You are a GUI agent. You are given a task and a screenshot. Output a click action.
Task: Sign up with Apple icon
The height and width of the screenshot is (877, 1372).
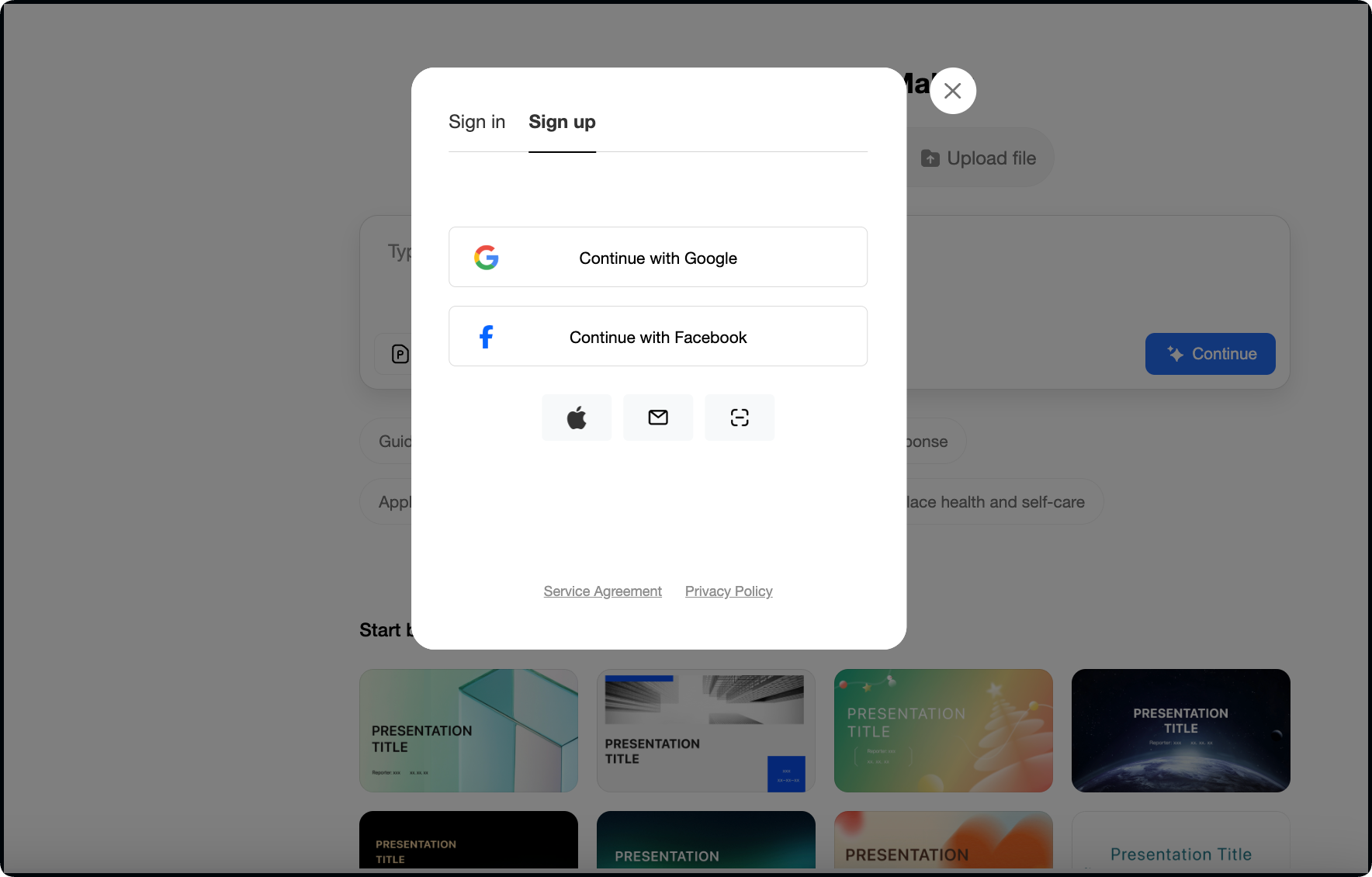pyautogui.click(x=577, y=418)
